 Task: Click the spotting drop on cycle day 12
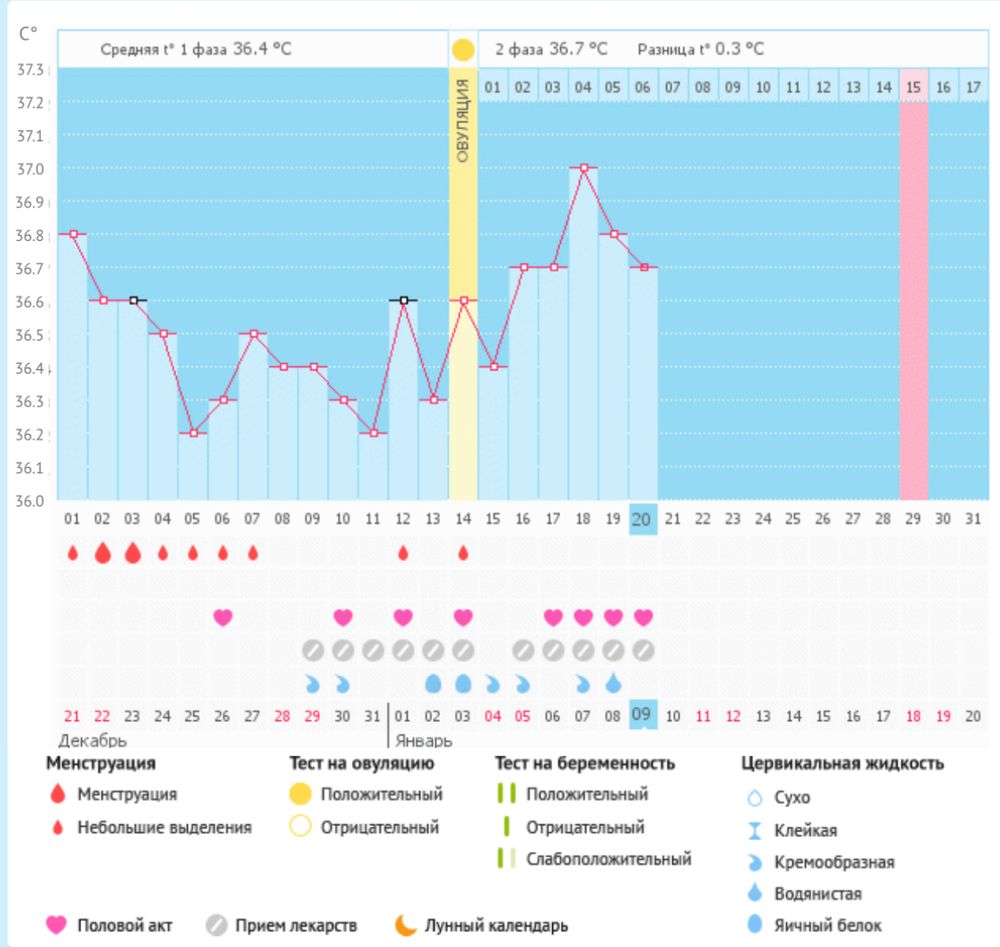403,552
